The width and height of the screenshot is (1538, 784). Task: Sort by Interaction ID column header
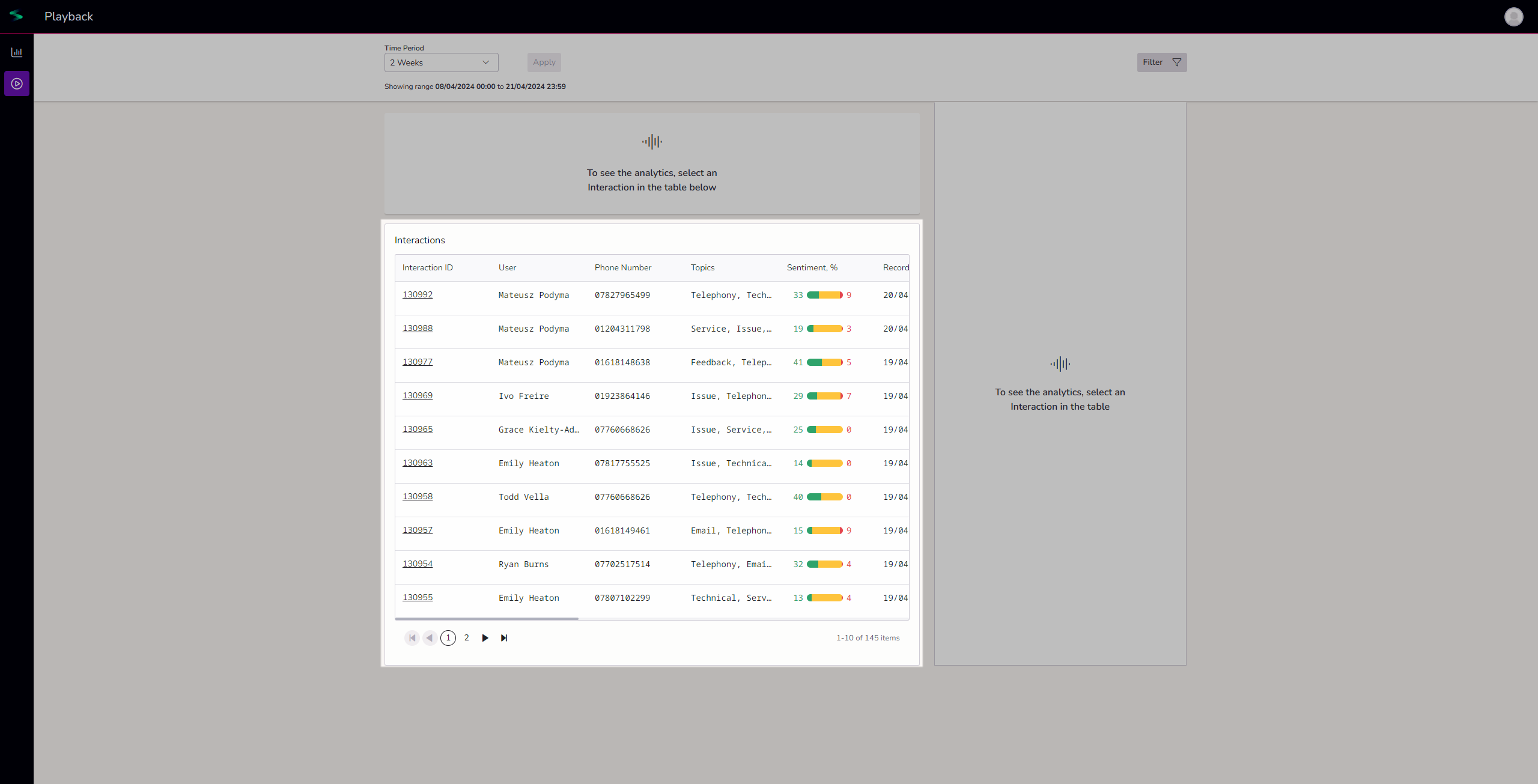(x=427, y=268)
